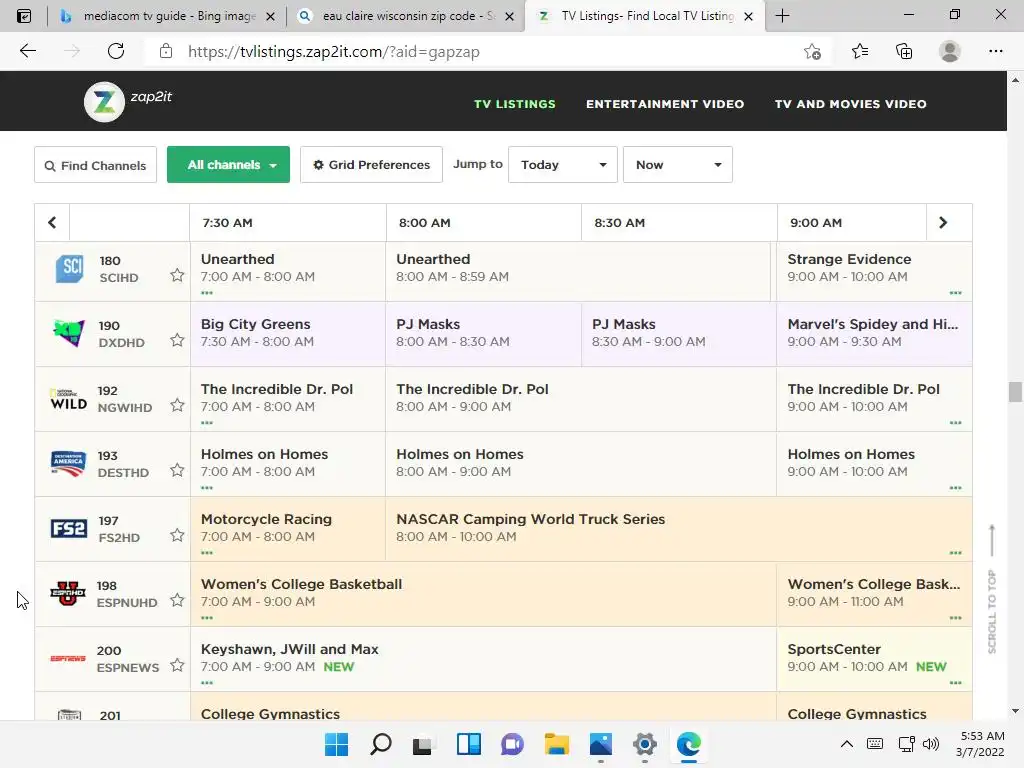Image resolution: width=1024 pixels, height=768 pixels.
Task: Add this page to favorites
Action: click(x=812, y=52)
